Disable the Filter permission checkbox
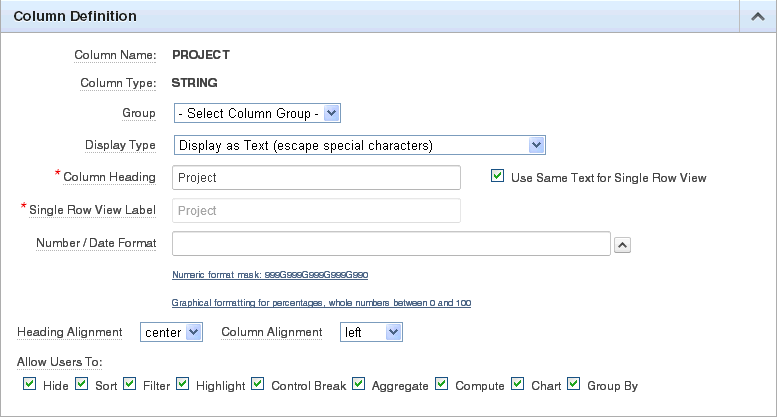 point(129,384)
